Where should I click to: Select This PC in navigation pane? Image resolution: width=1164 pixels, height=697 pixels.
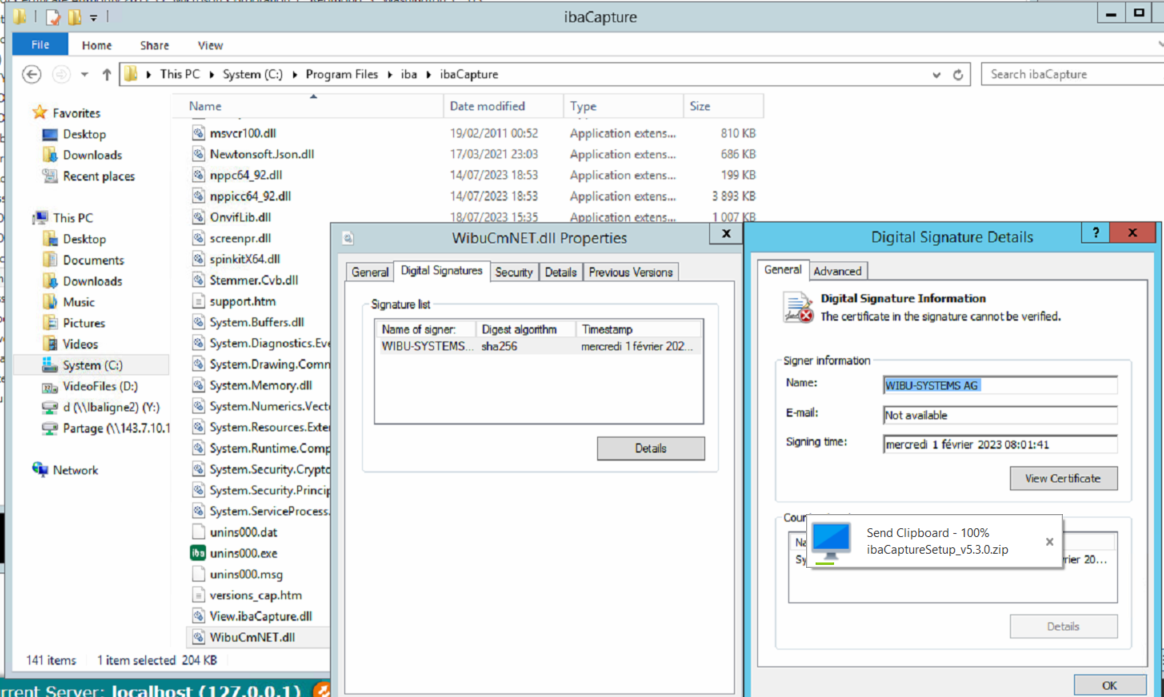tap(73, 217)
